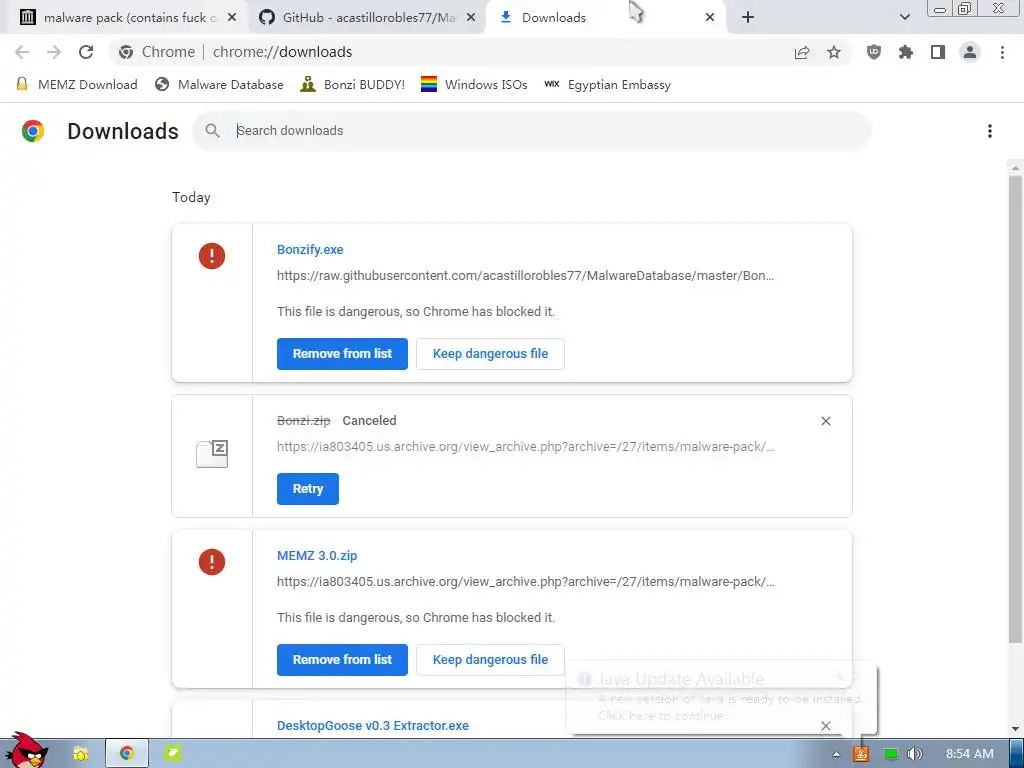Click the MEMZ 3.0.zip file name link
The image size is (1024, 768).
(x=317, y=556)
